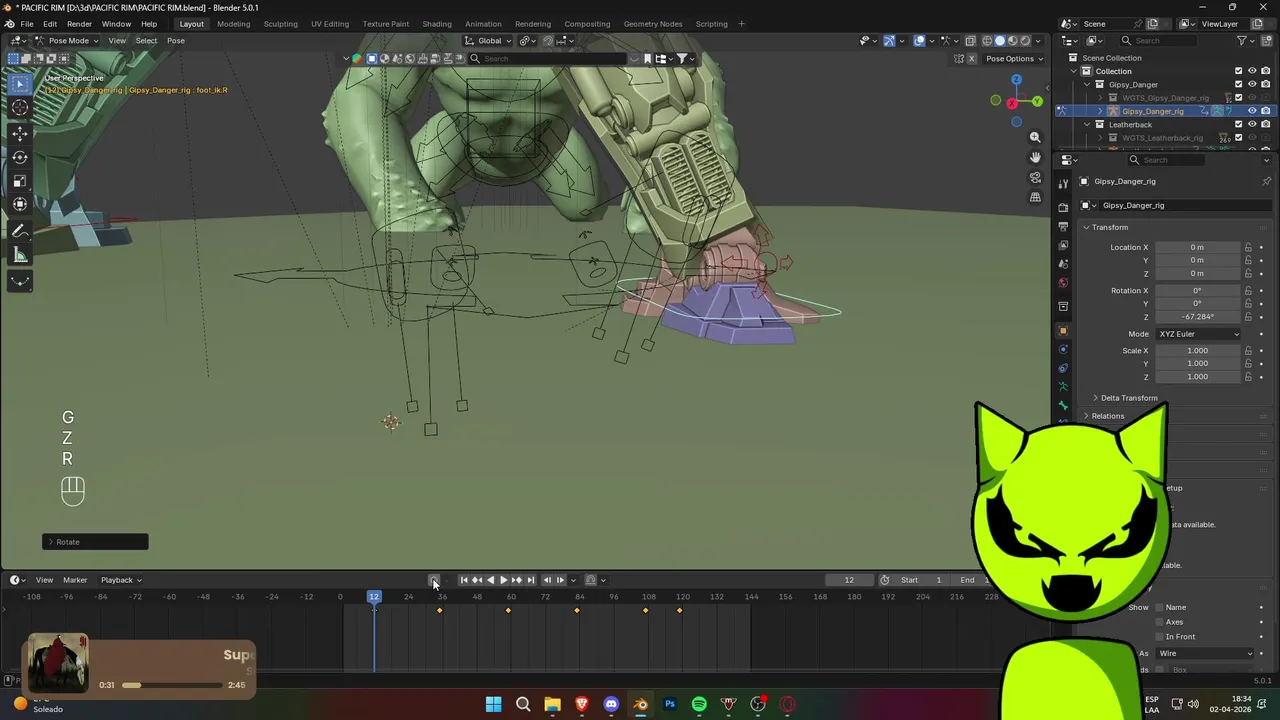Click the keyframe diamond near frame 60

pos(508,611)
